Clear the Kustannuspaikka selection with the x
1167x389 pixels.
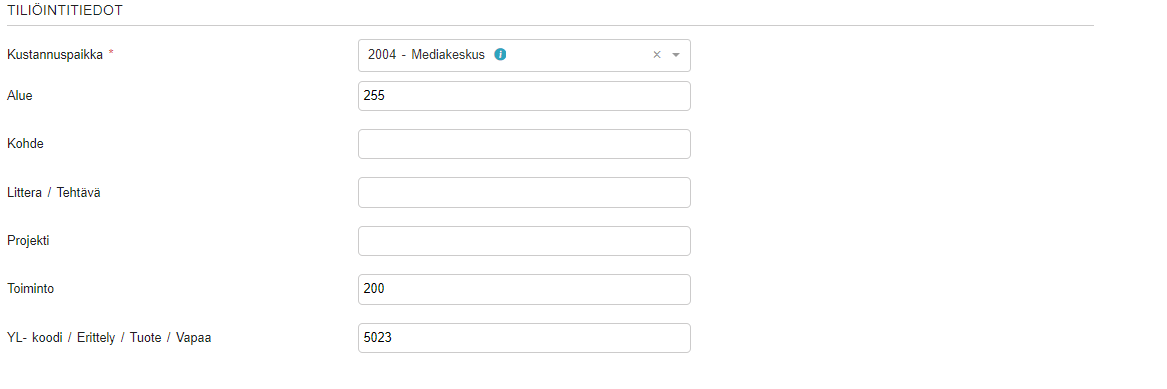(x=656, y=55)
